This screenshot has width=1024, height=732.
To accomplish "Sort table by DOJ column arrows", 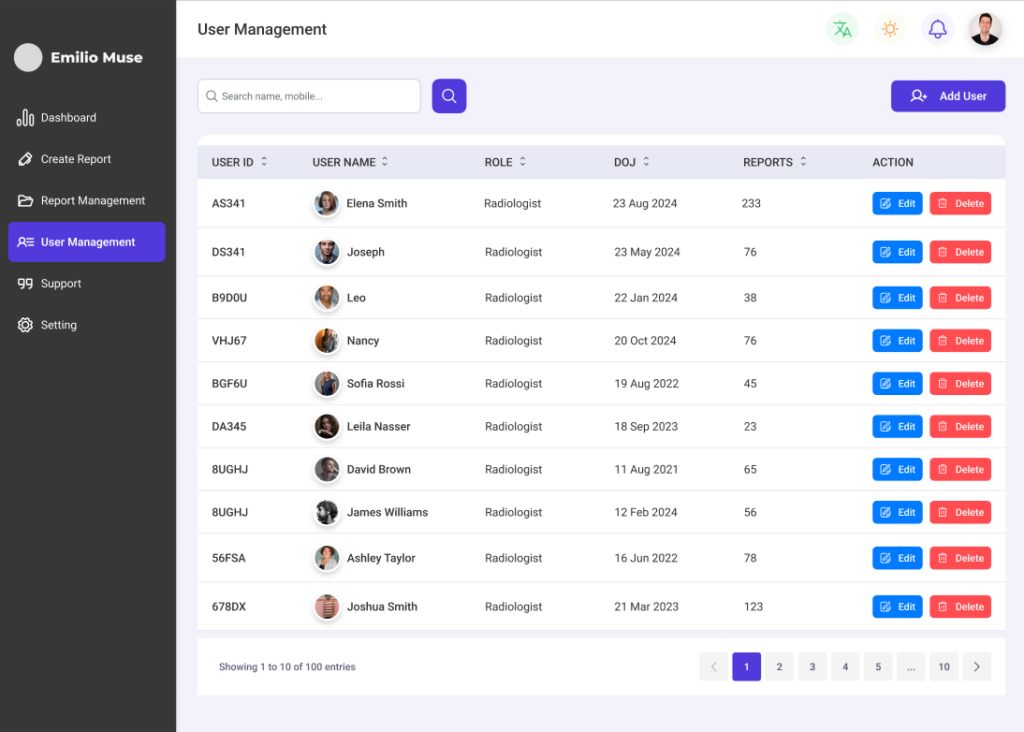I will pos(646,162).
